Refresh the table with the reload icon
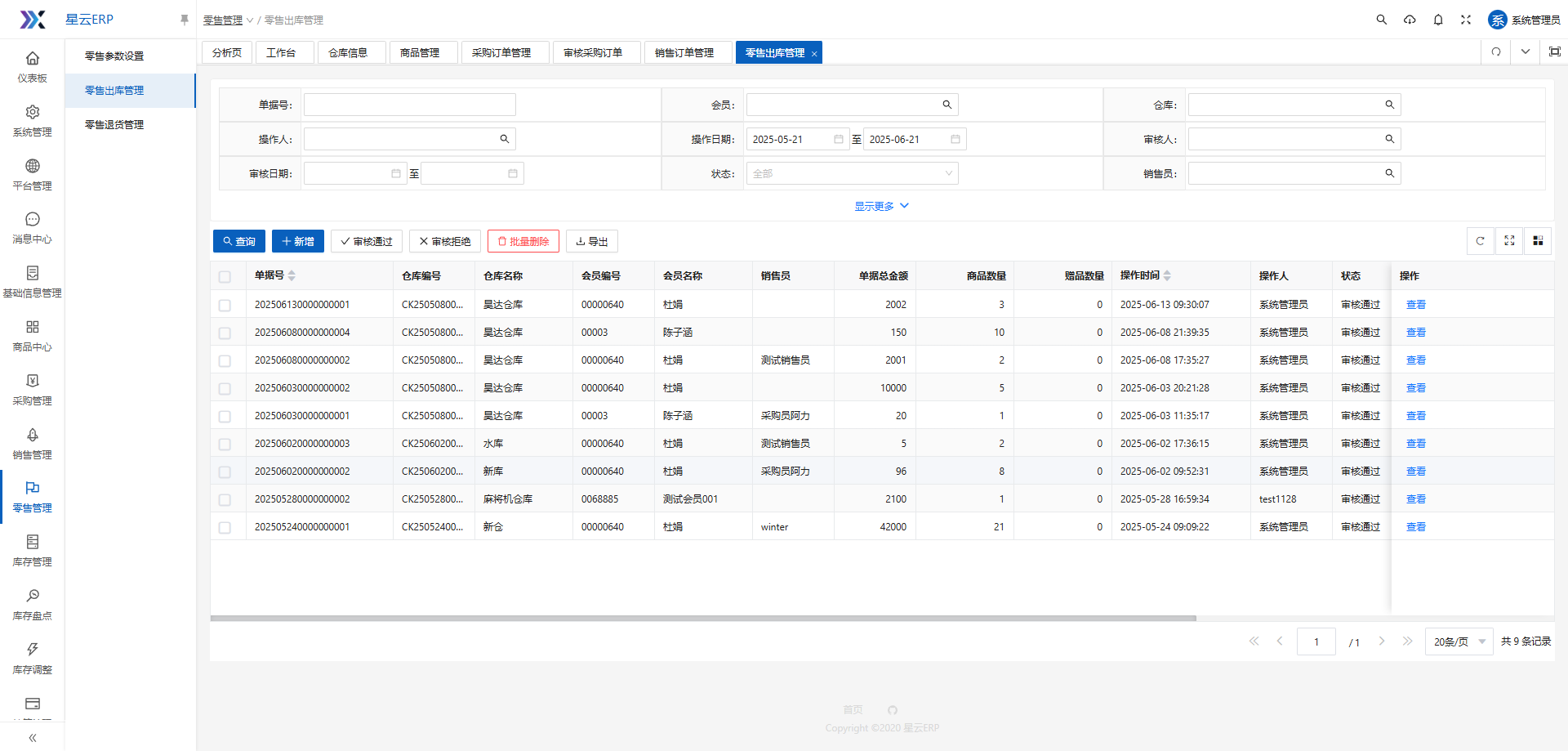The height and width of the screenshot is (751, 1568). coord(1480,241)
